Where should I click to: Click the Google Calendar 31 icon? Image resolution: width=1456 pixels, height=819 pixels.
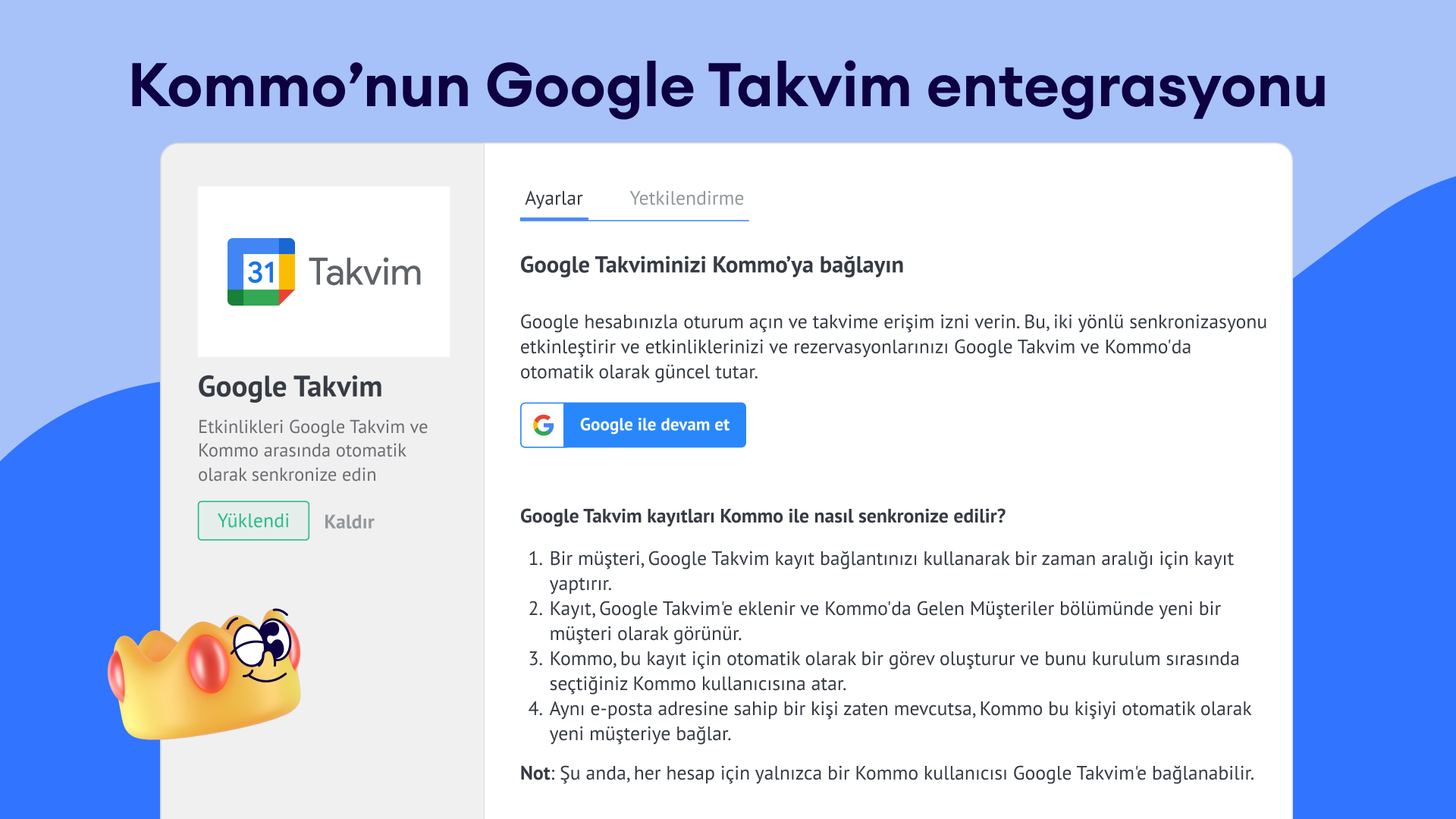[x=261, y=271]
